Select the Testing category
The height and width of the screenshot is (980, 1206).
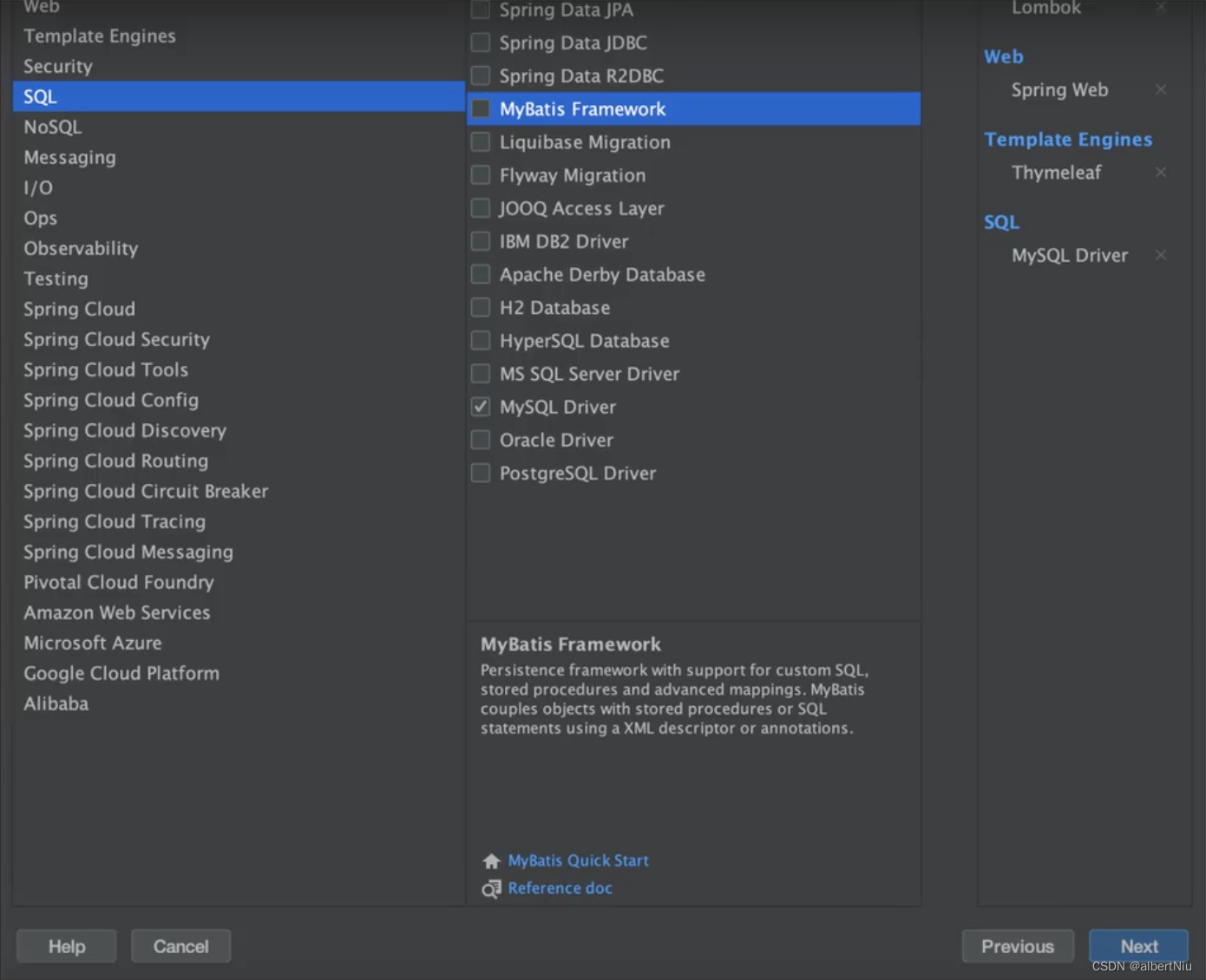(239, 279)
